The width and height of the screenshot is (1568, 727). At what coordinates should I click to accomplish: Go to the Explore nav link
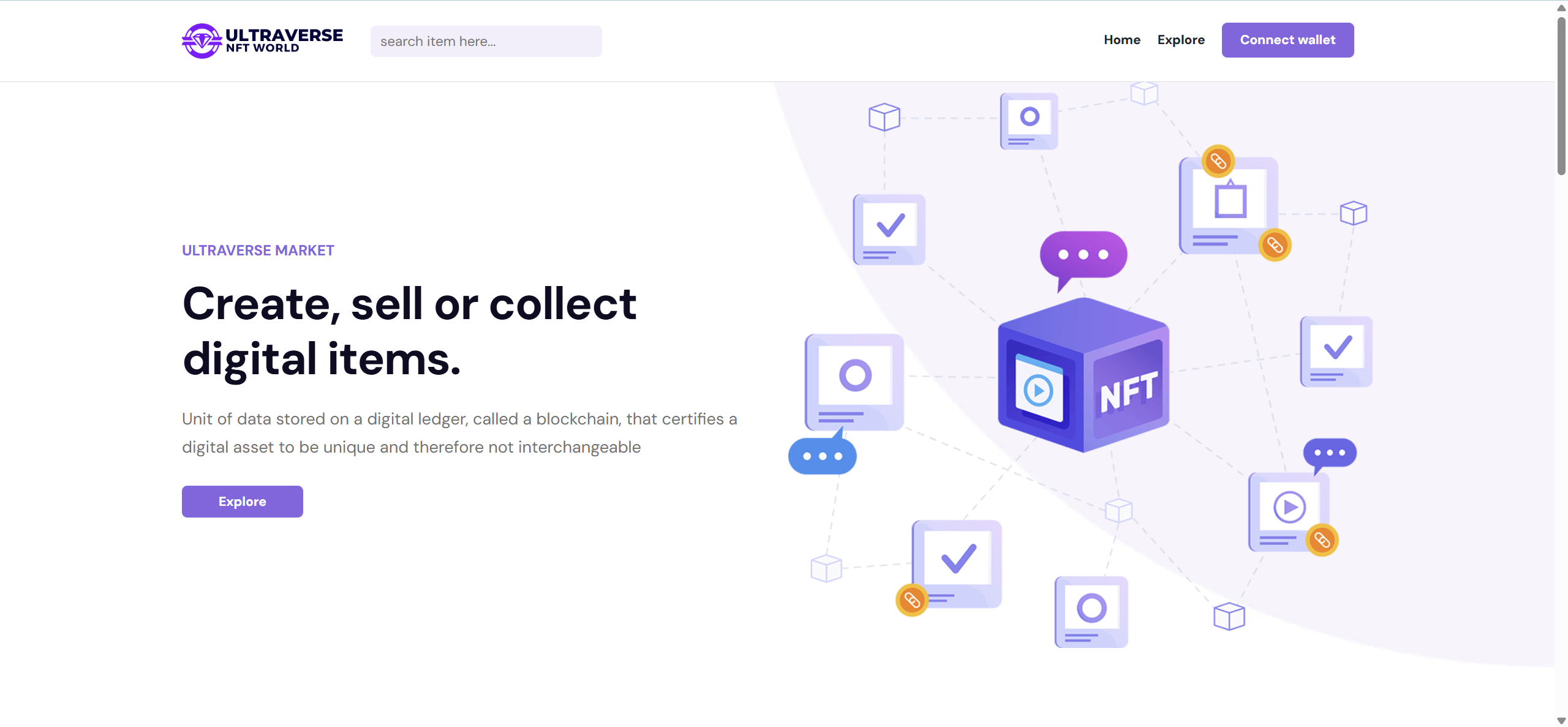pos(1181,40)
